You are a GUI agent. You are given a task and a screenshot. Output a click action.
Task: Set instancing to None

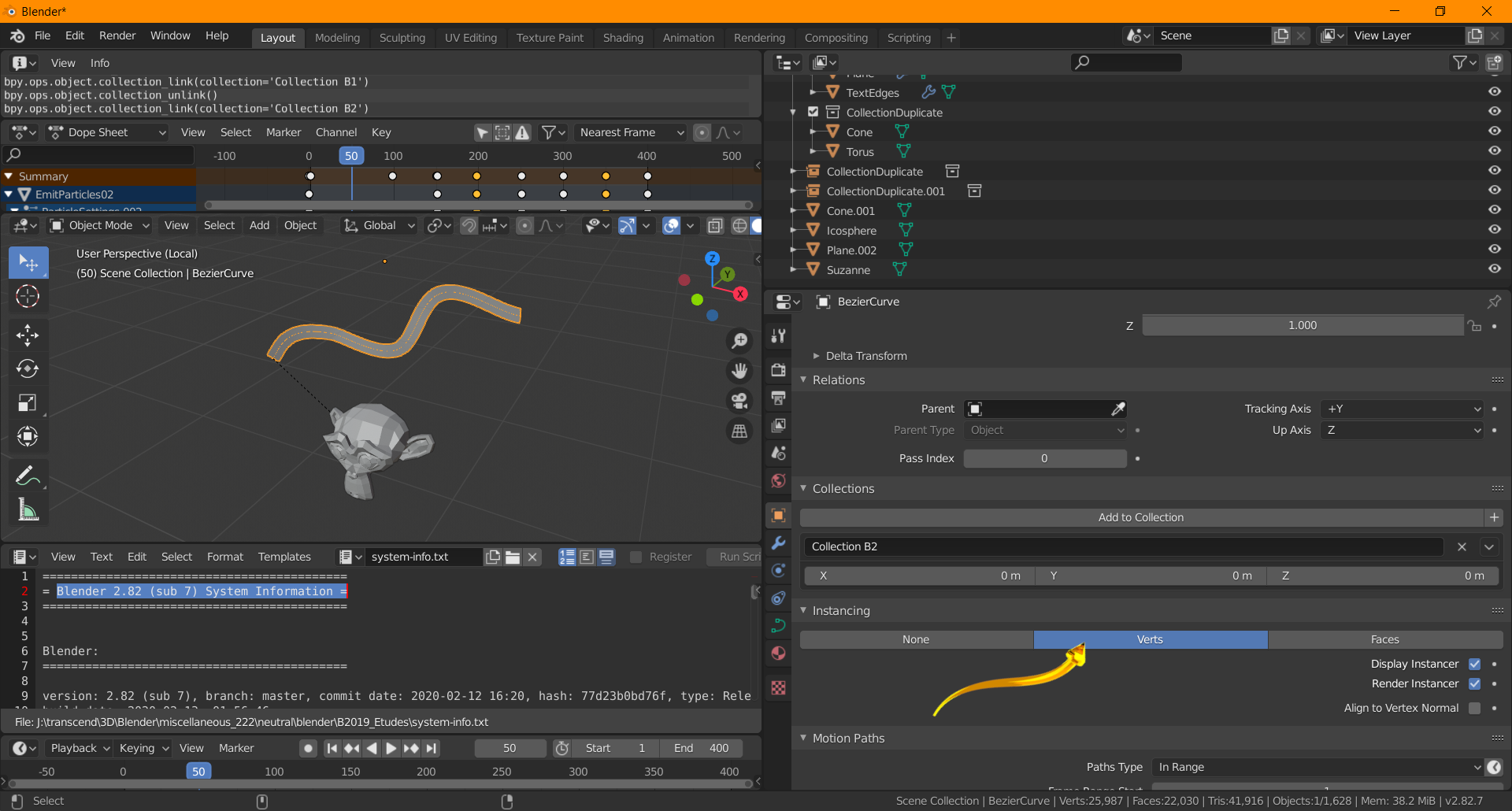click(x=916, y=639)
